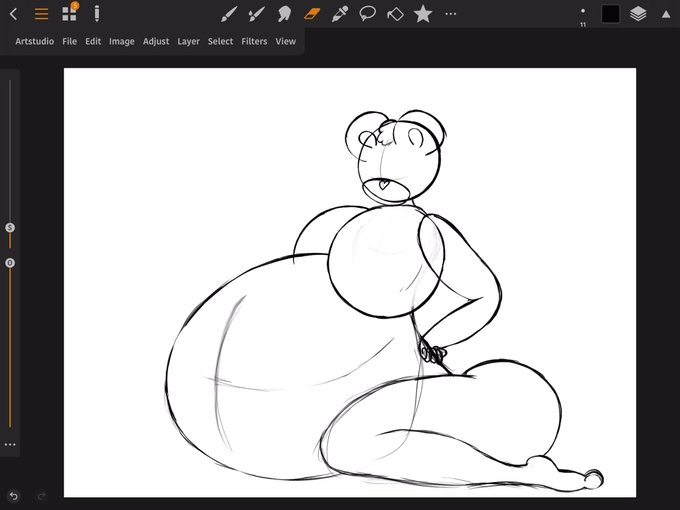Select the paintbrush tool
The image size is (680, 510).
click(229, 14)
